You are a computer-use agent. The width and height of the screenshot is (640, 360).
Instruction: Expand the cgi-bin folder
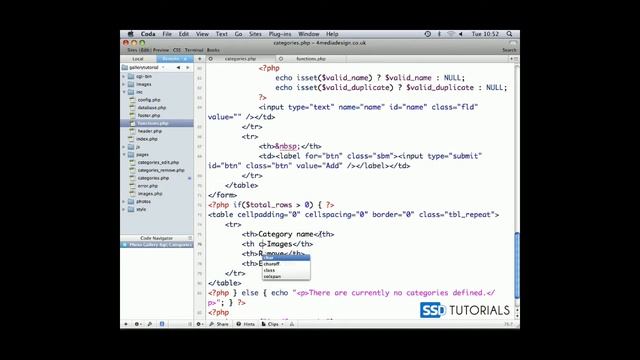124,76
